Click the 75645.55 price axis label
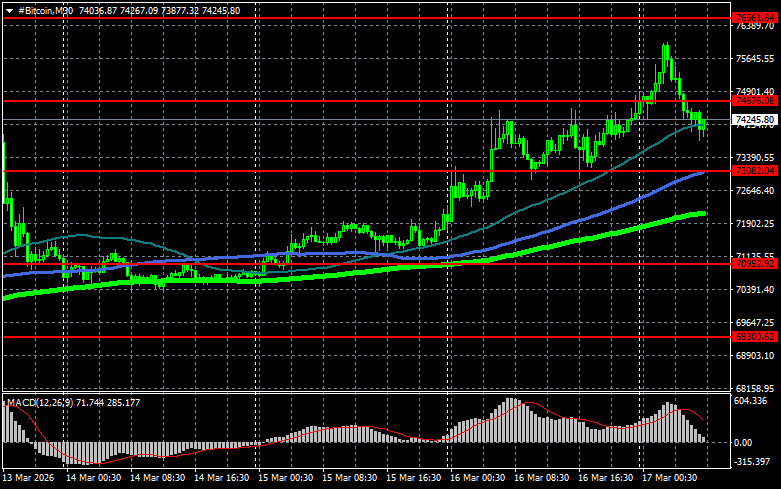This screenshot has width=781, height=489. [x=755, y=59]
